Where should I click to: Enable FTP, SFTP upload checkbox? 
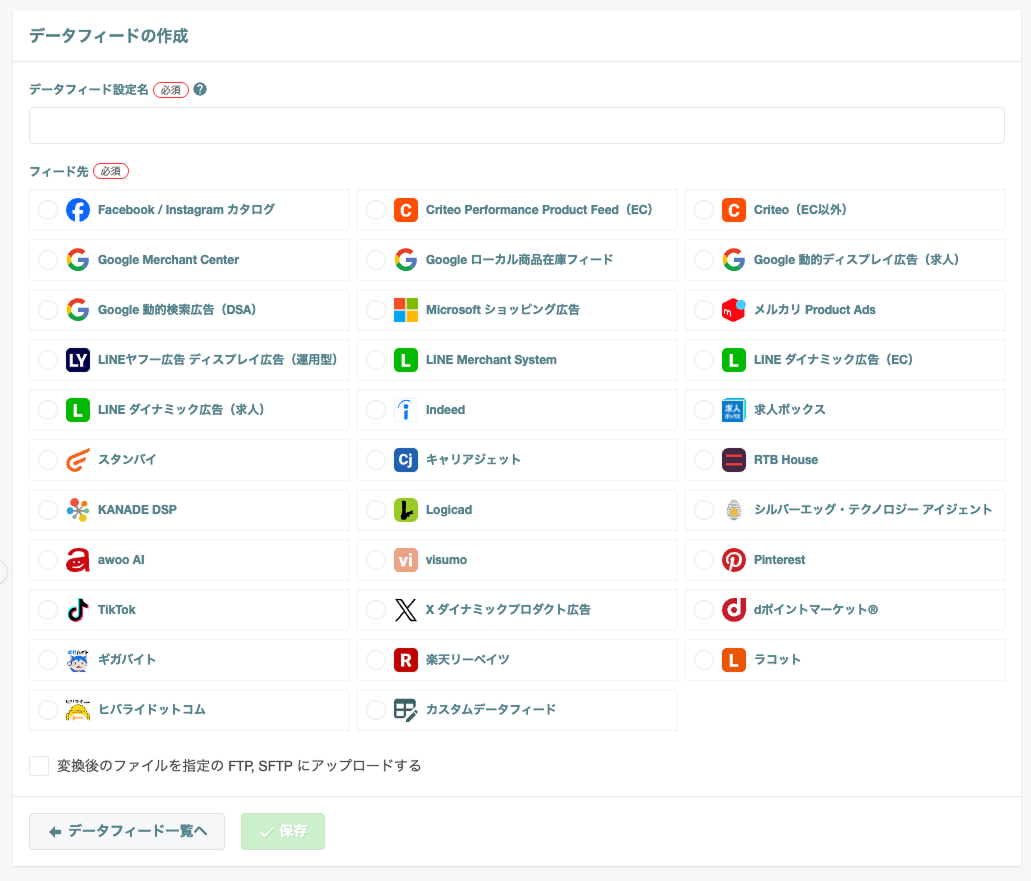tap(39, 766)
